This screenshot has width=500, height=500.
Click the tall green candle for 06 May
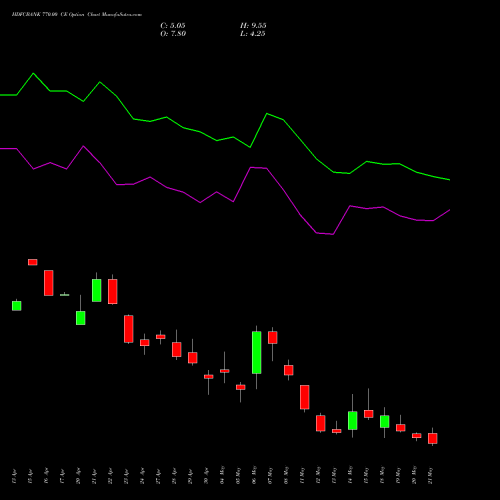coord(256,353)
